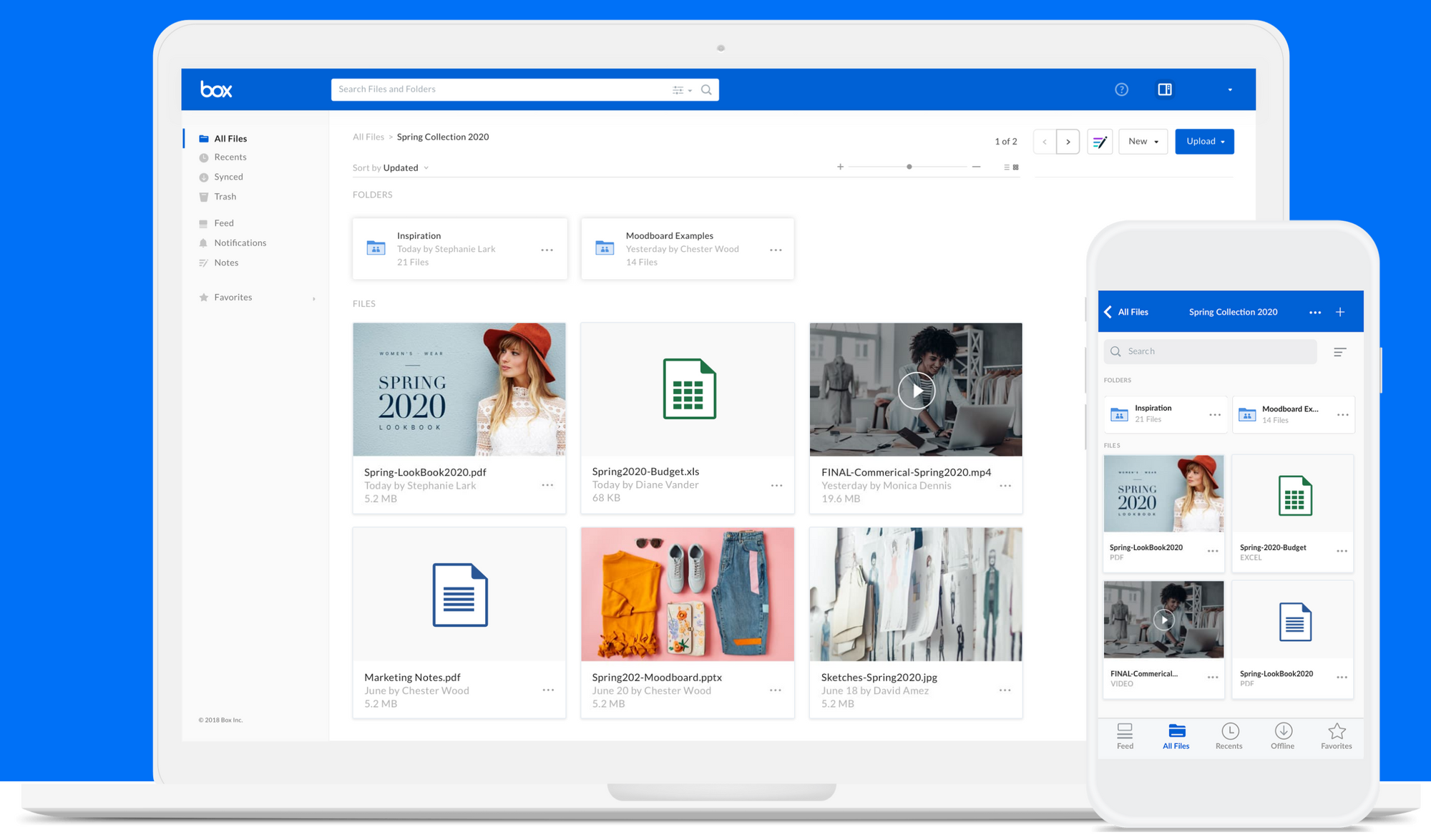1431x840 pixels.
Task: Click the Upload button
Action: [x=1204, y=142]
